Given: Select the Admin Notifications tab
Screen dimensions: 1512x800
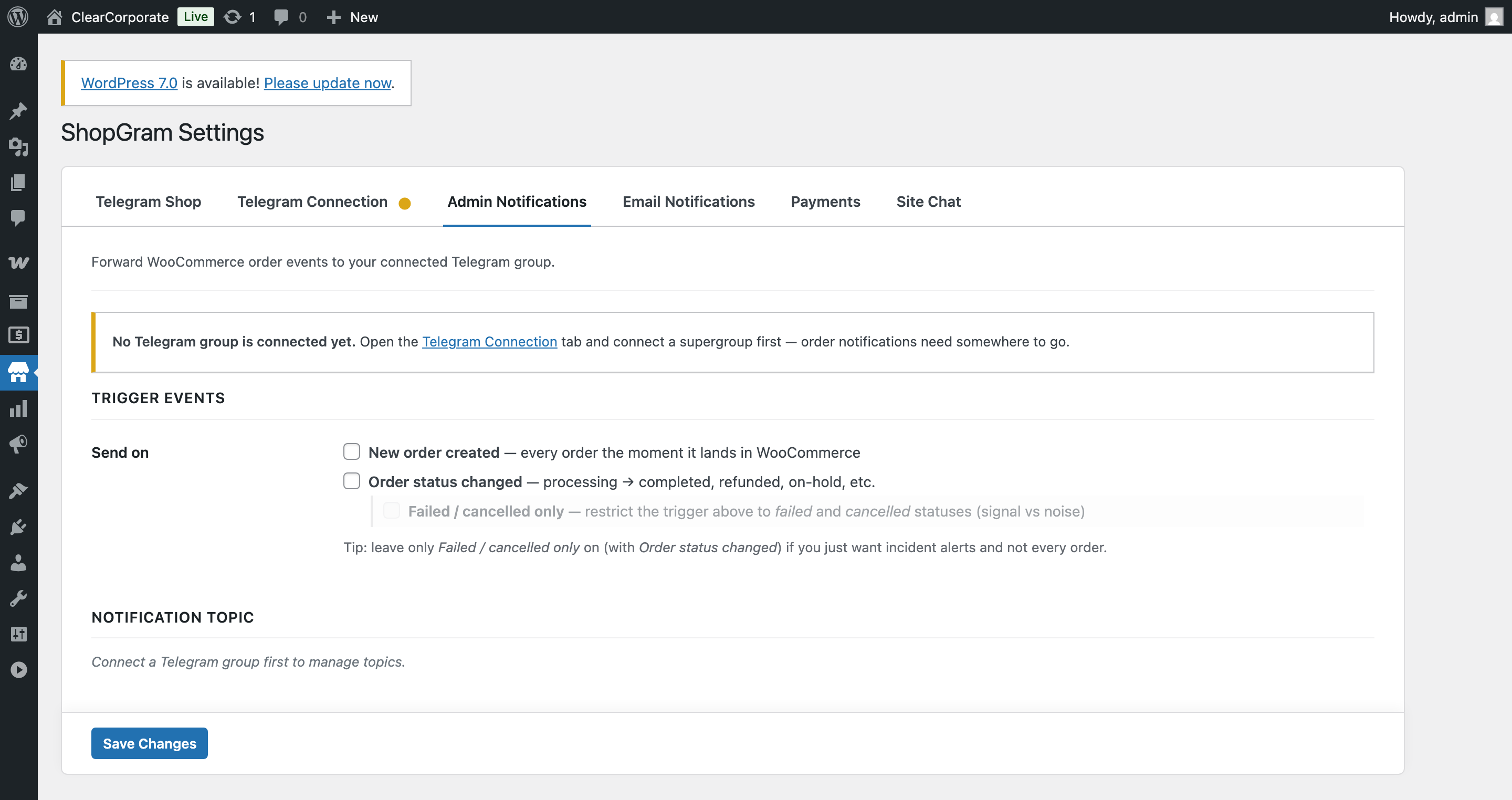Looking at the screenshot, I should pyautogui.click(x=517, y=202).
